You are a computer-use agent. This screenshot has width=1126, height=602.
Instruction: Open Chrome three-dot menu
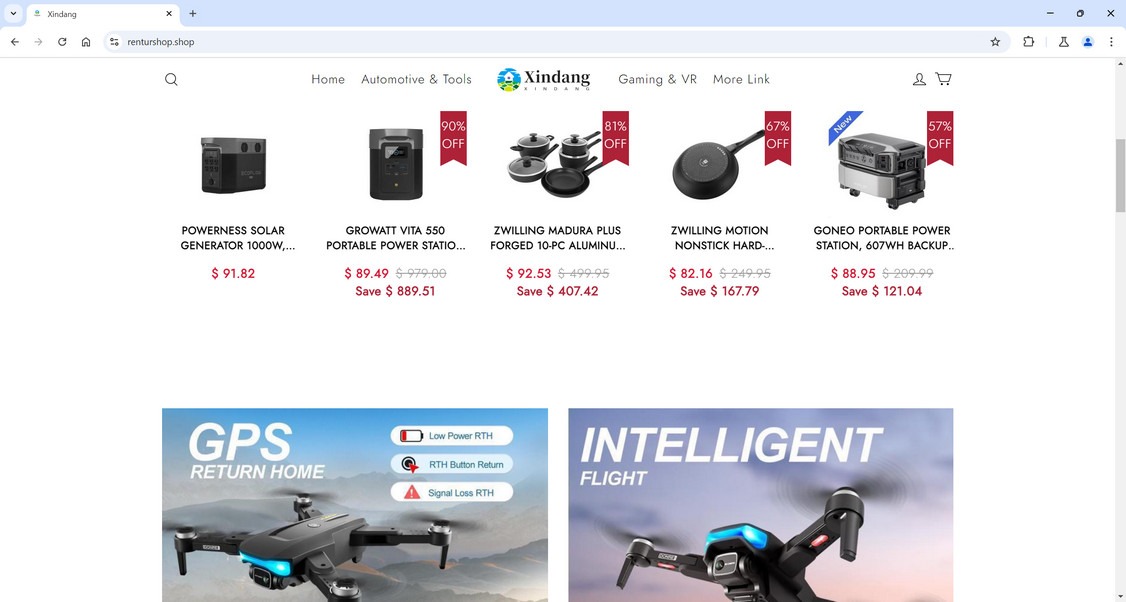[x=1111, y=42]
